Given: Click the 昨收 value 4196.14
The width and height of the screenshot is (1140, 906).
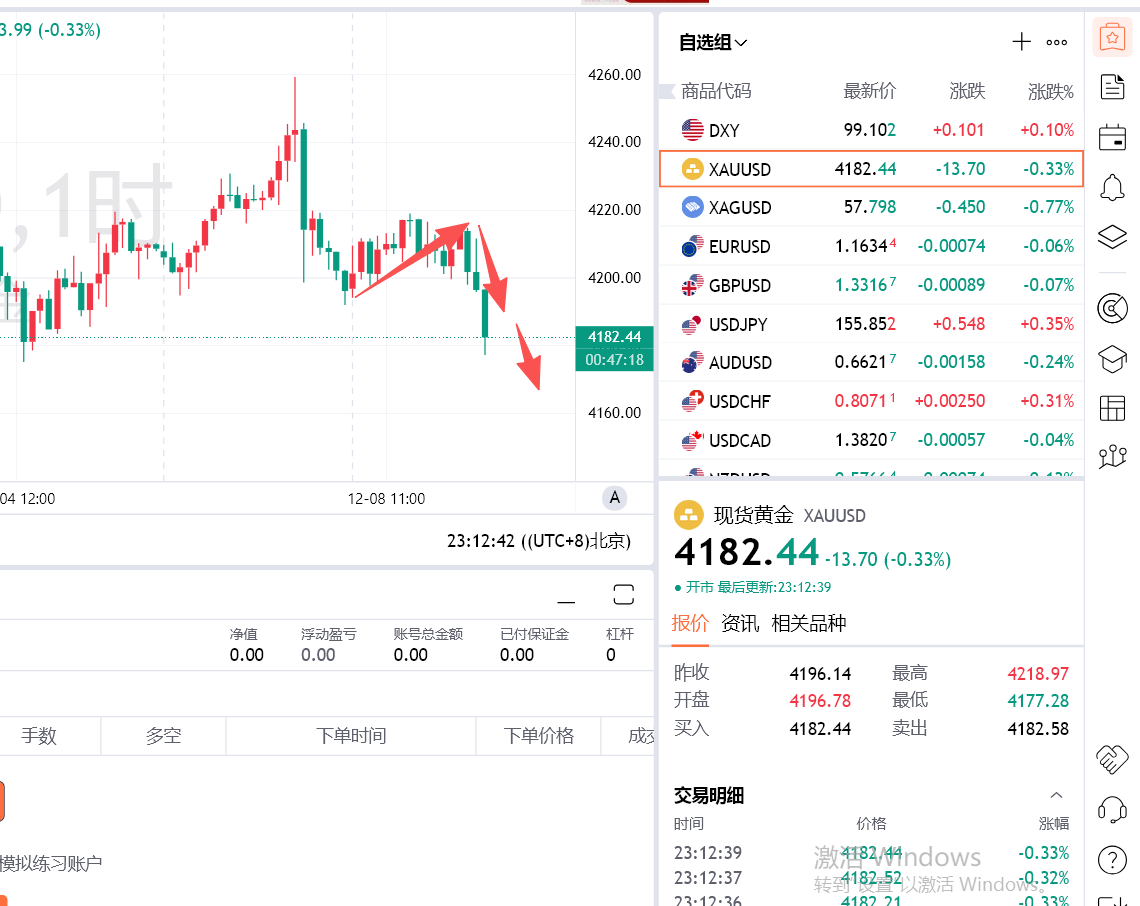Looking at the screenshot, I should (820, 673).
